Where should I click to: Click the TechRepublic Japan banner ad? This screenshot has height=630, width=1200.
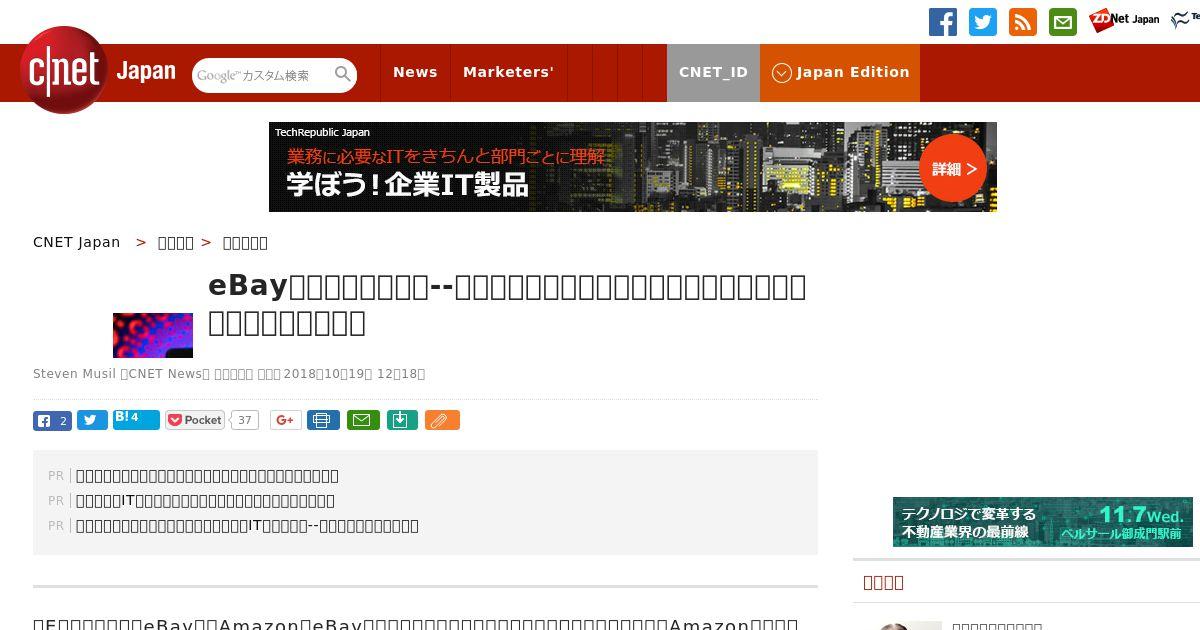(x=633, y=167)
